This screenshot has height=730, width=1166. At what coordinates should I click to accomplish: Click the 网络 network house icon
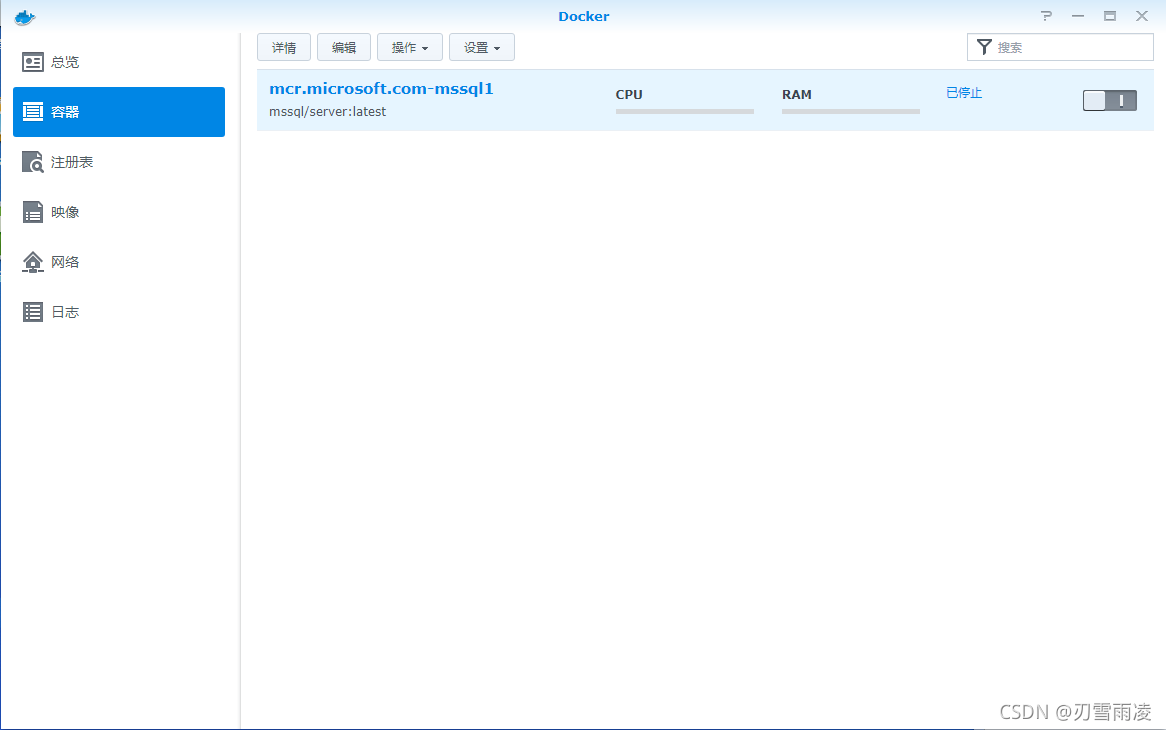click(x=33, y=262)
